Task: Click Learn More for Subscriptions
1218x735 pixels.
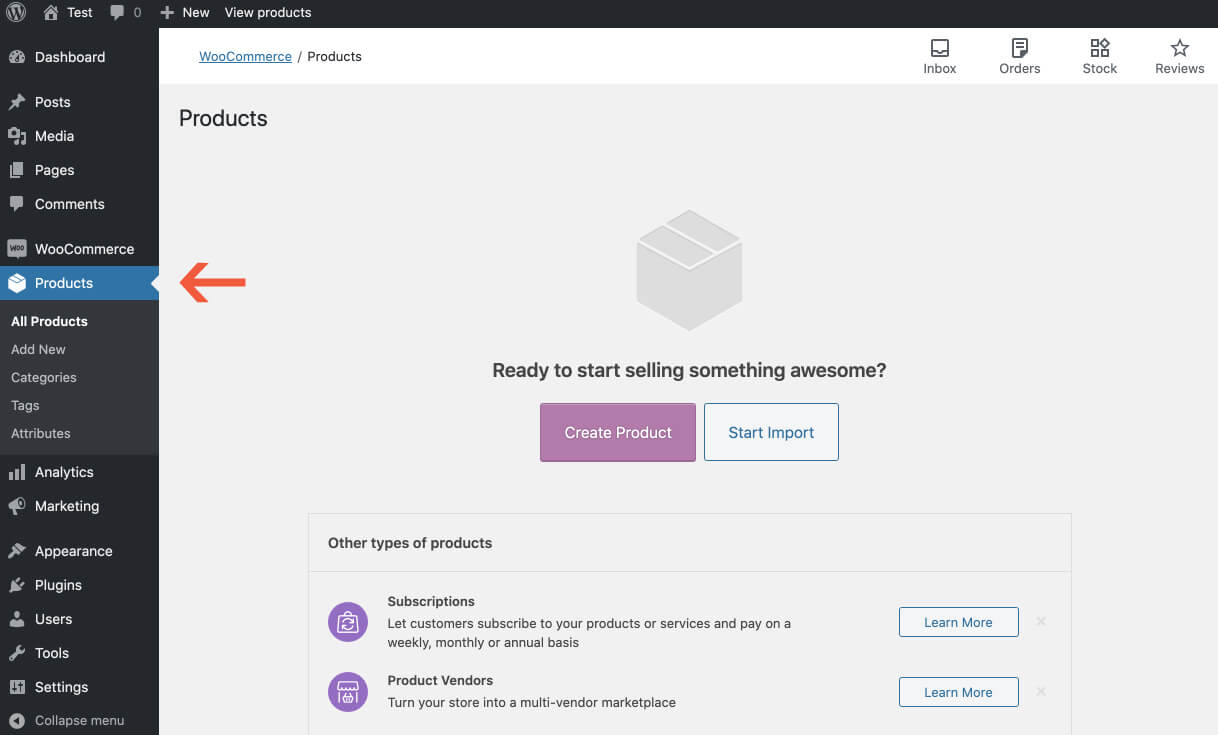Action: coord(958,622)
